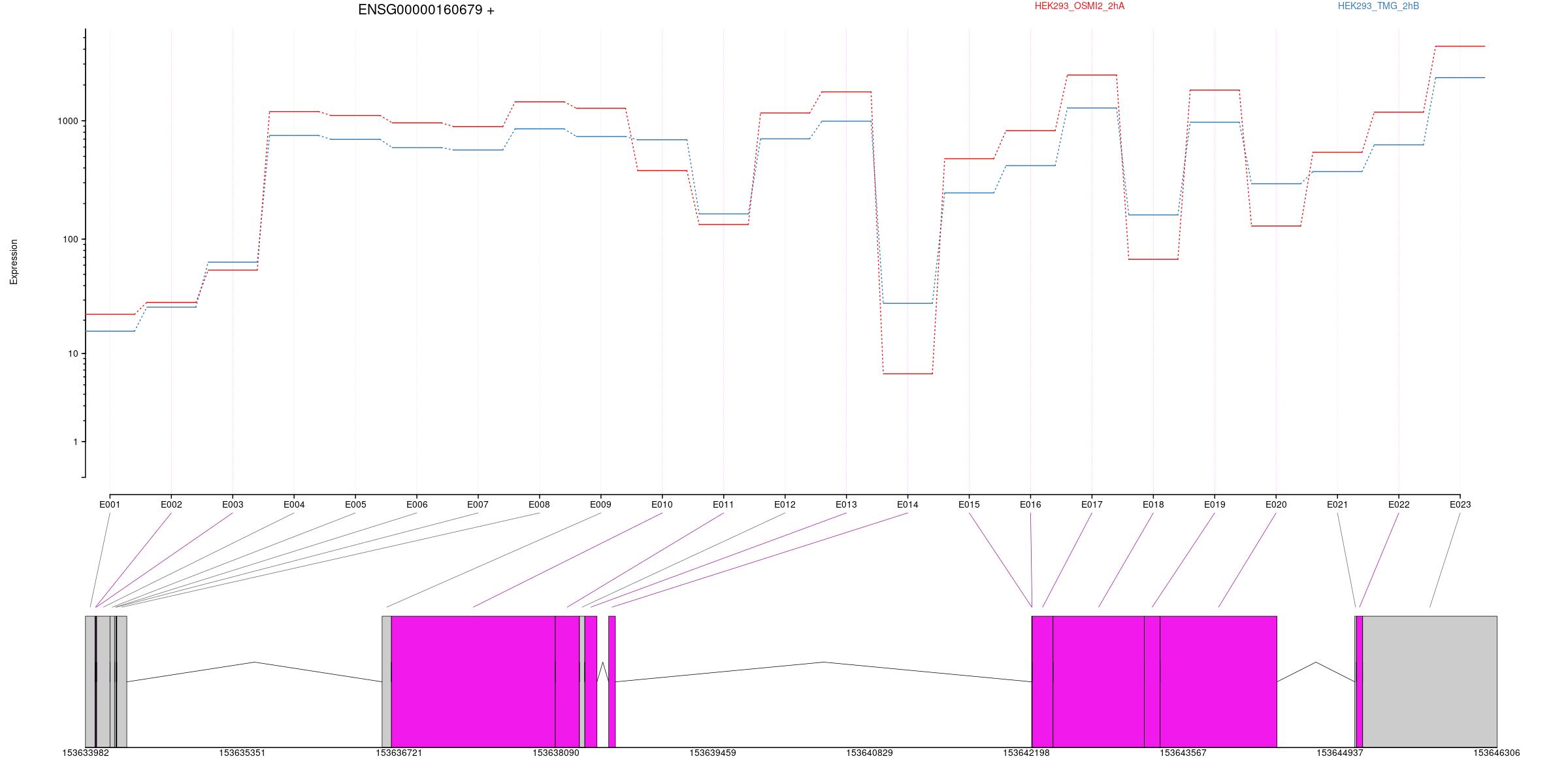Click exon label E003
Screen dimensions: 1568x784
click(x=233, y=504)
